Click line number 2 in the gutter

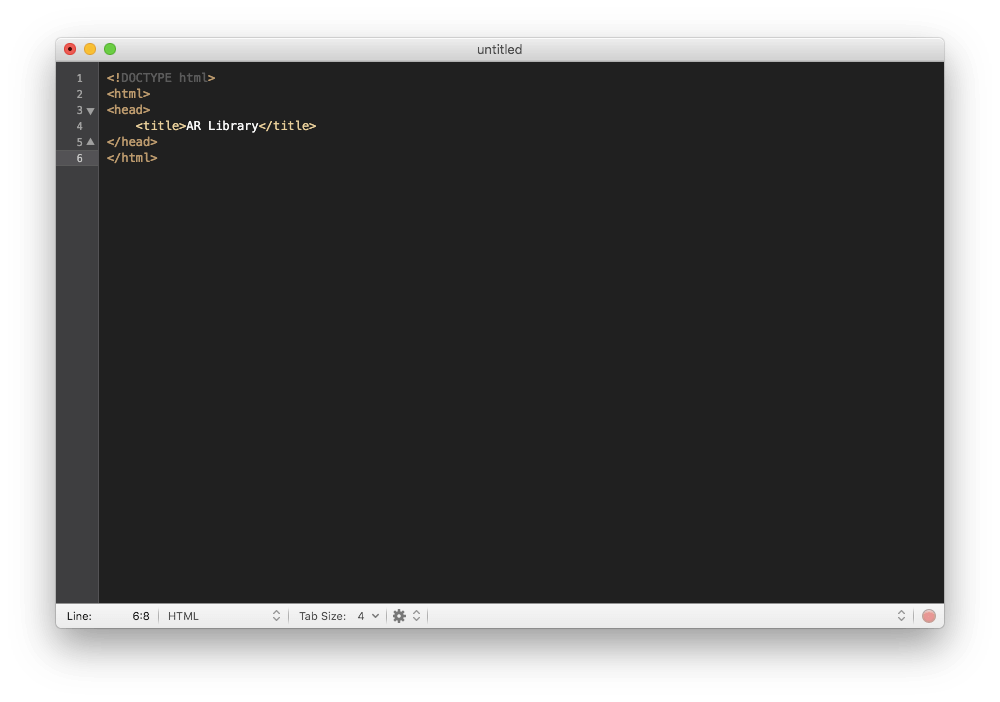pyautogui.click(x=79, y=94)
